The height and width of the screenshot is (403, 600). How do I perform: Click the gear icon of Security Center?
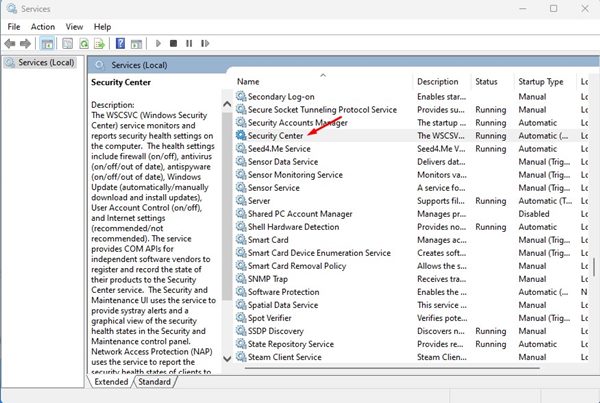pyautogui.click(x=241, y=135)
